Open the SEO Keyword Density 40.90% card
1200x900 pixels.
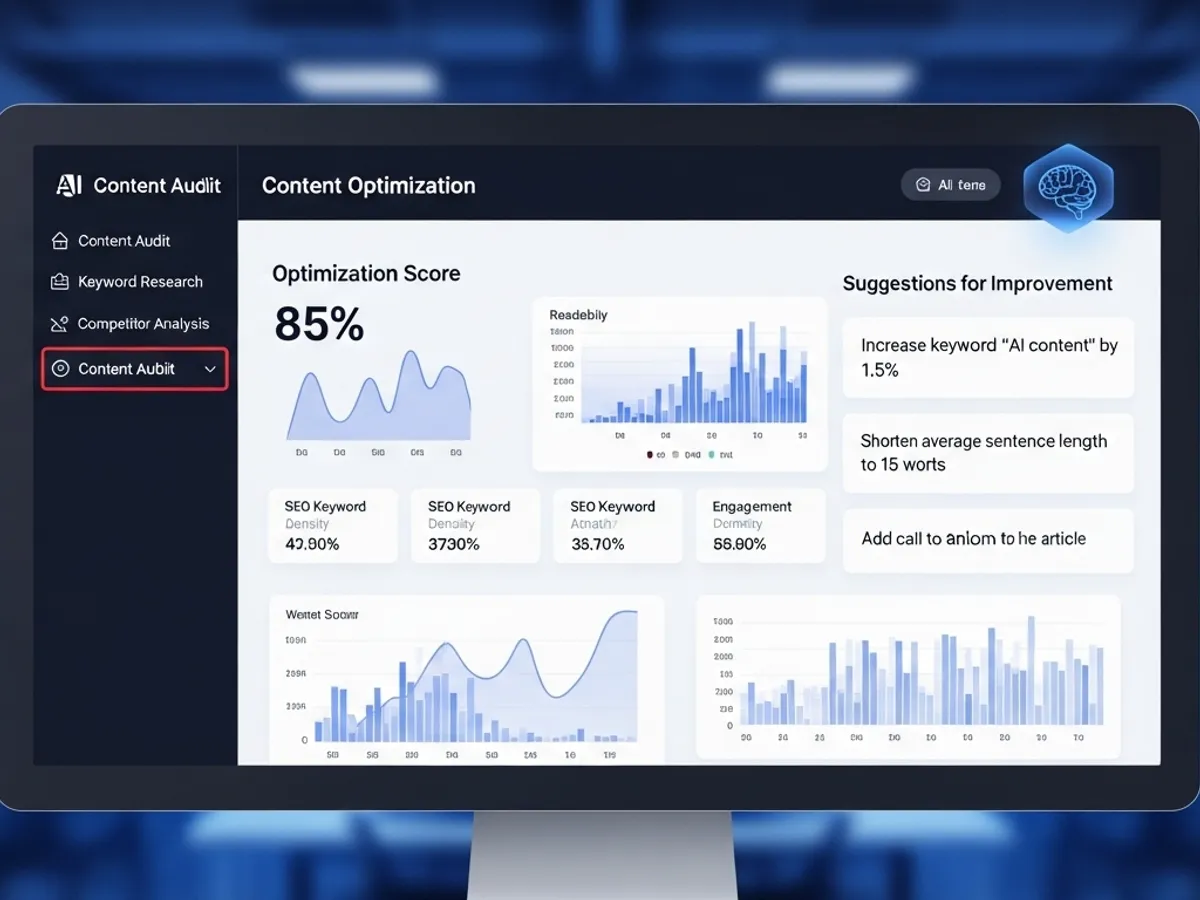(333, 525)
